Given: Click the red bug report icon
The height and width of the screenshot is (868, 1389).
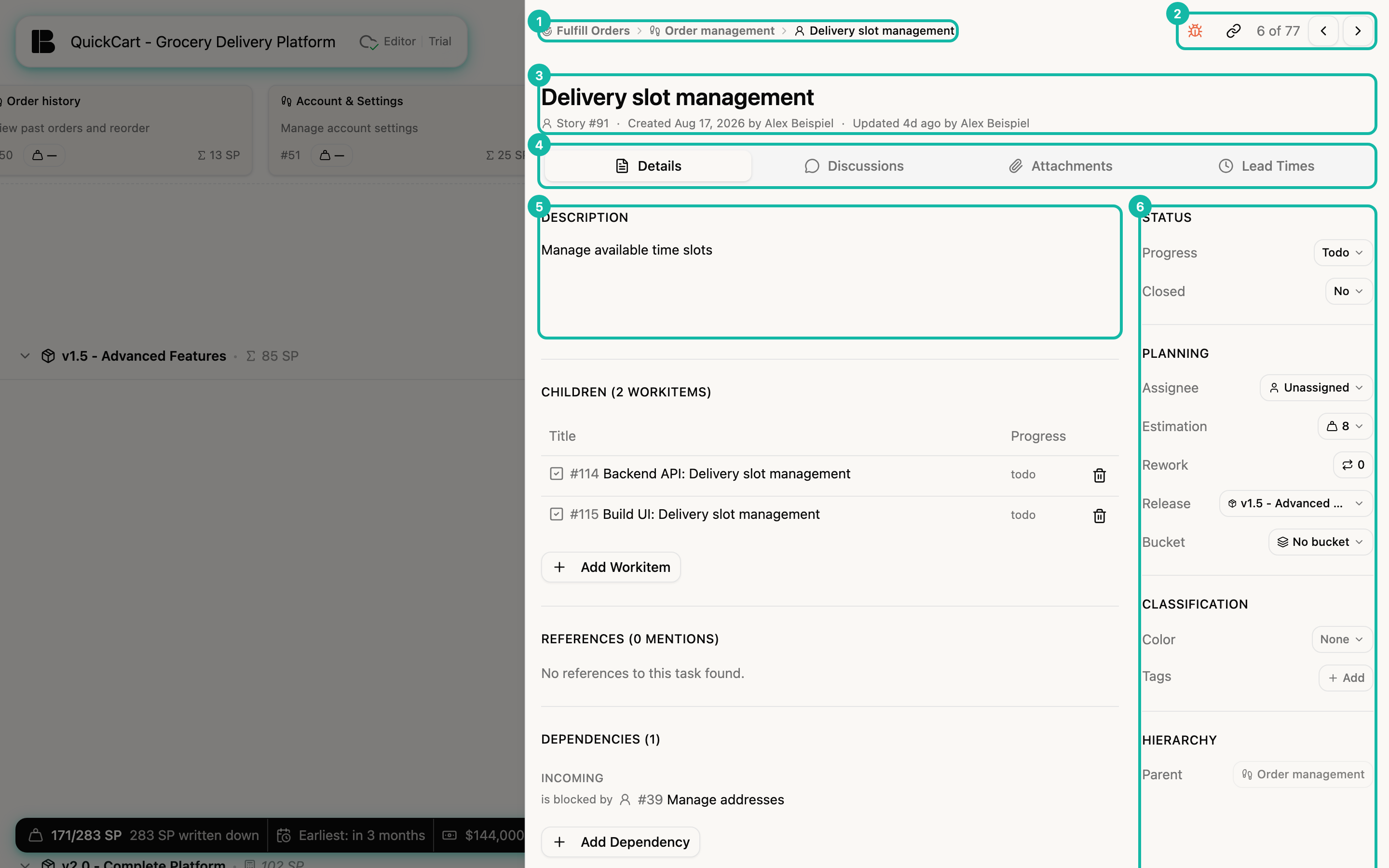Looking at the screenshot, I should tap(1195, 31).
